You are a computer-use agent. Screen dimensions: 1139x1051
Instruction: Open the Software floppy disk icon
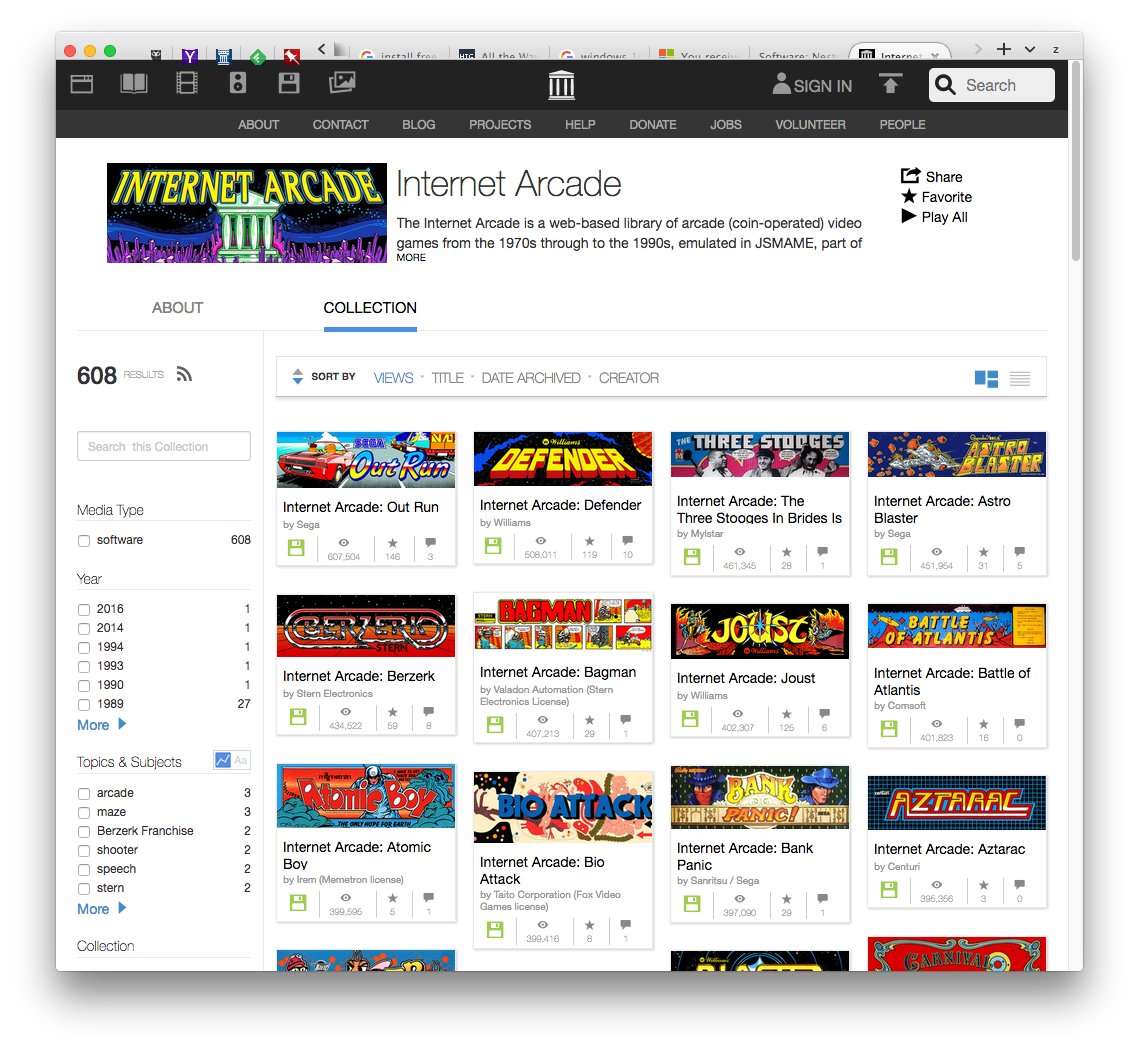[x=289, y=84]
